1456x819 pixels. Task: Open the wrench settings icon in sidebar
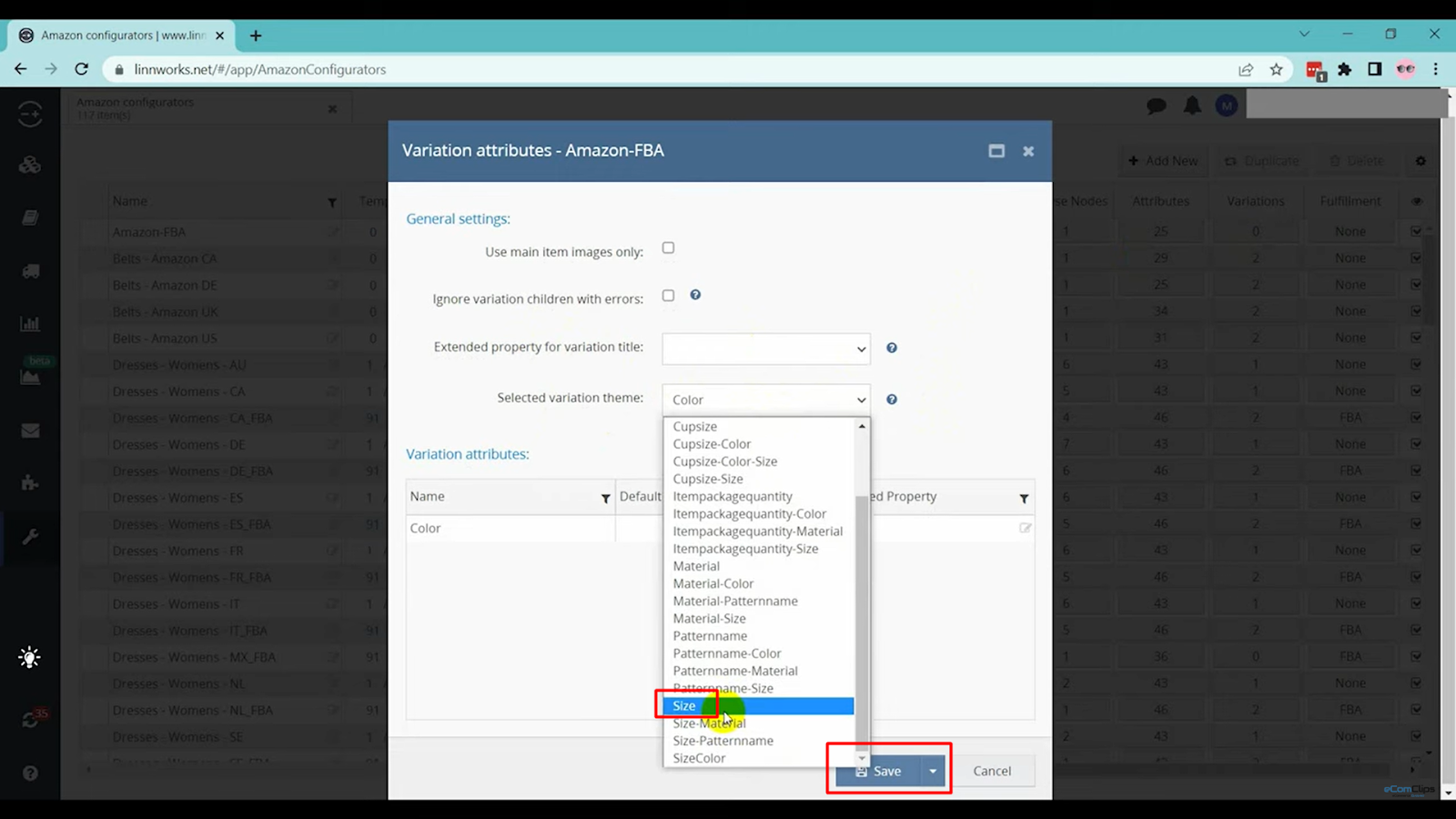tap(30, 537)
